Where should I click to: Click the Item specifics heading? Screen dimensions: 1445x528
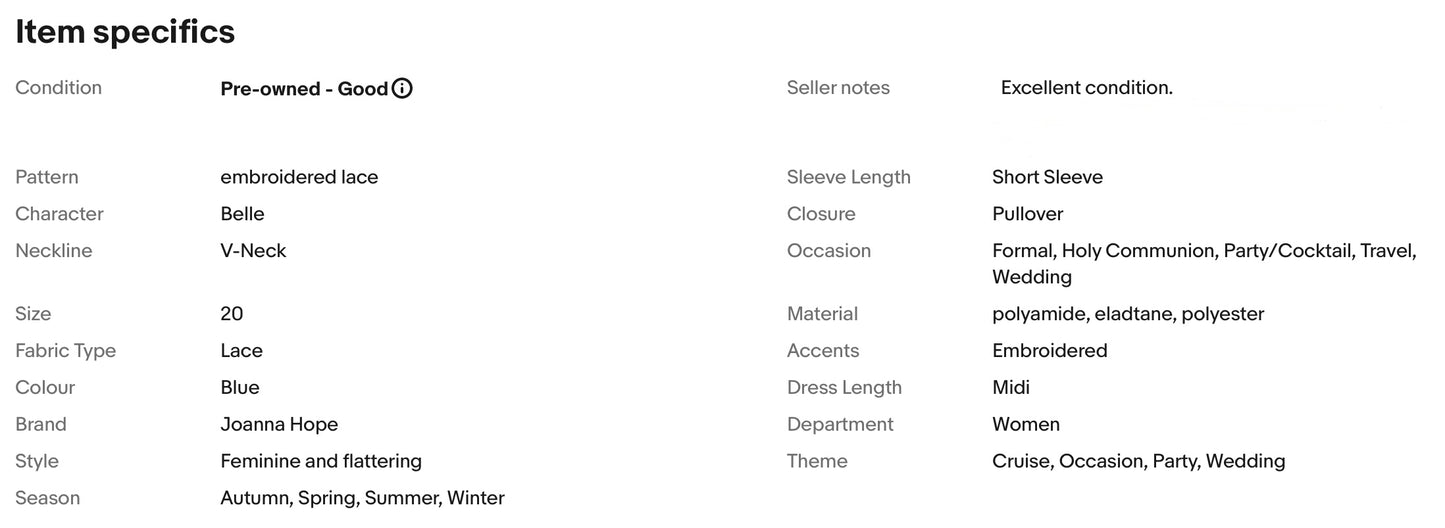point(125,32)
